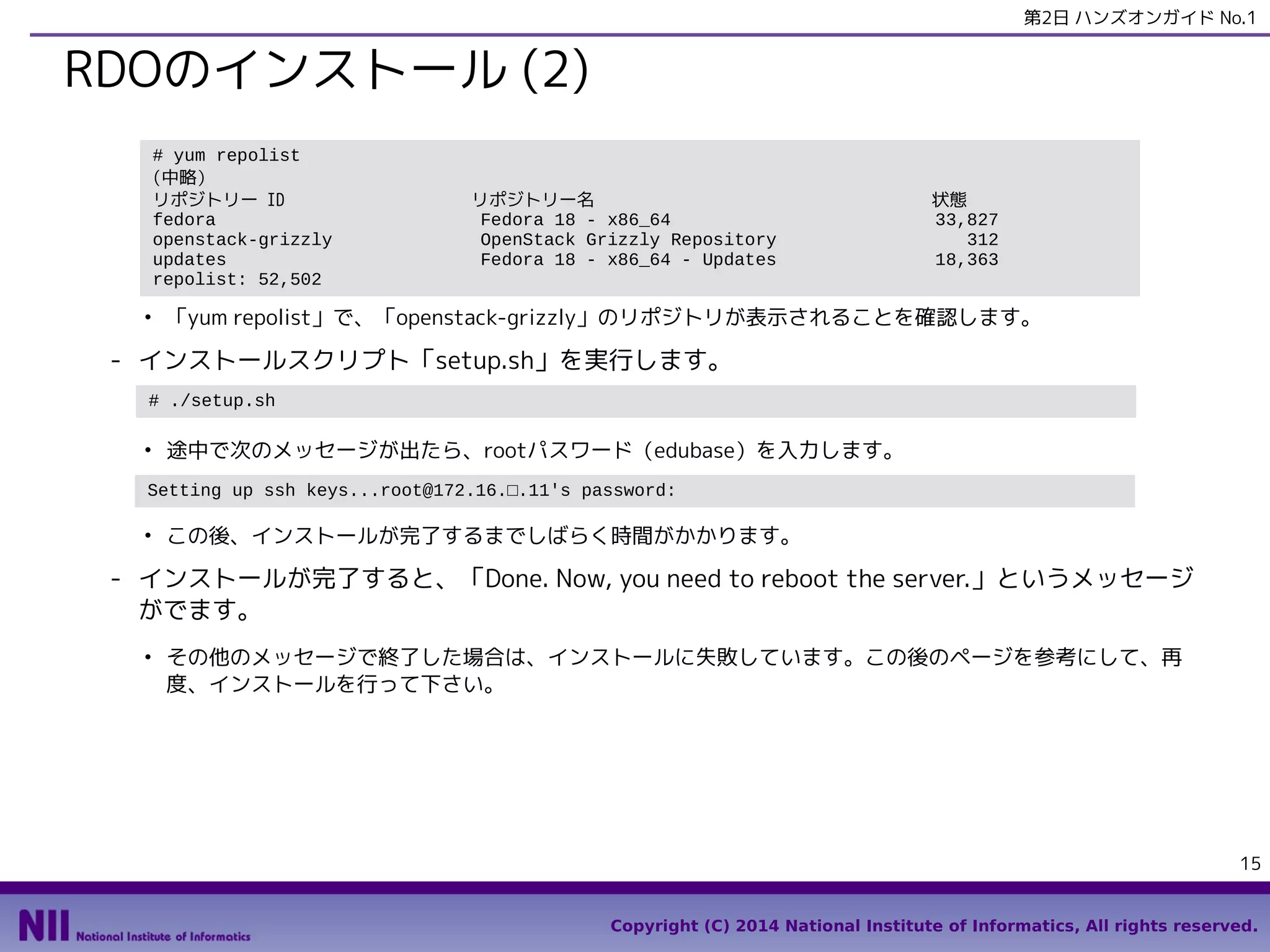Click 'National Institute of Informatics' logo text
1270x952 pixels.
(x=163, y=937)
